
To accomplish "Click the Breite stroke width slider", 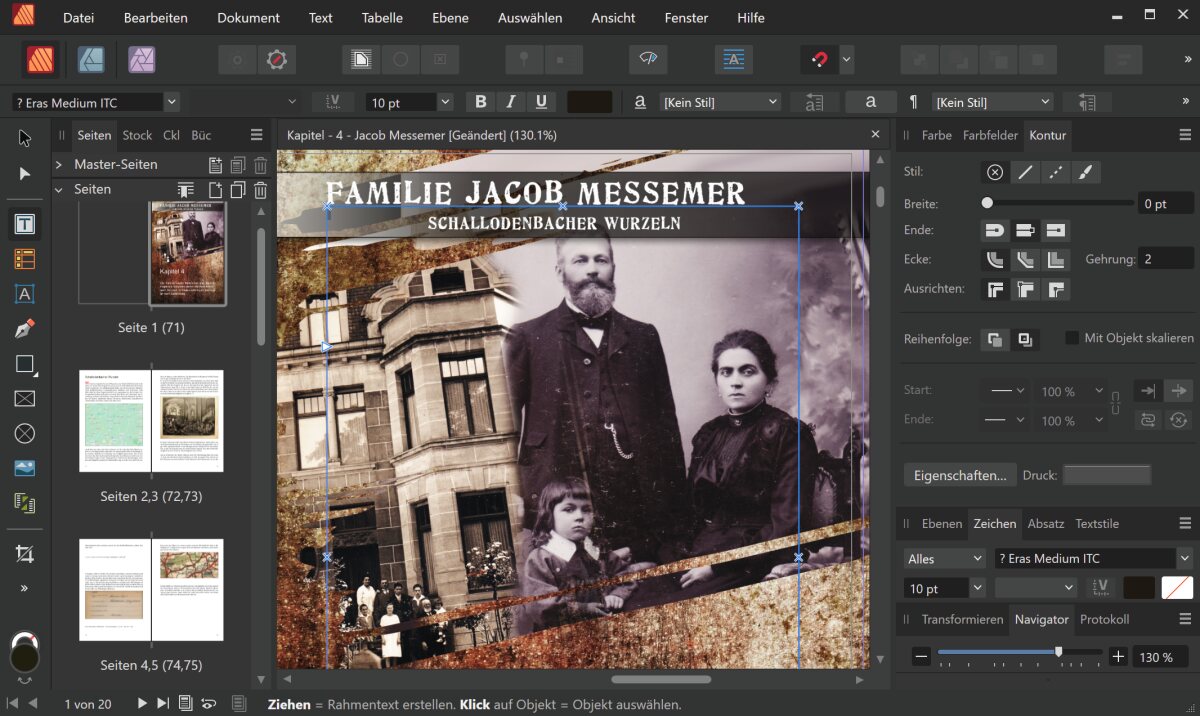I will coord(1060,203).
